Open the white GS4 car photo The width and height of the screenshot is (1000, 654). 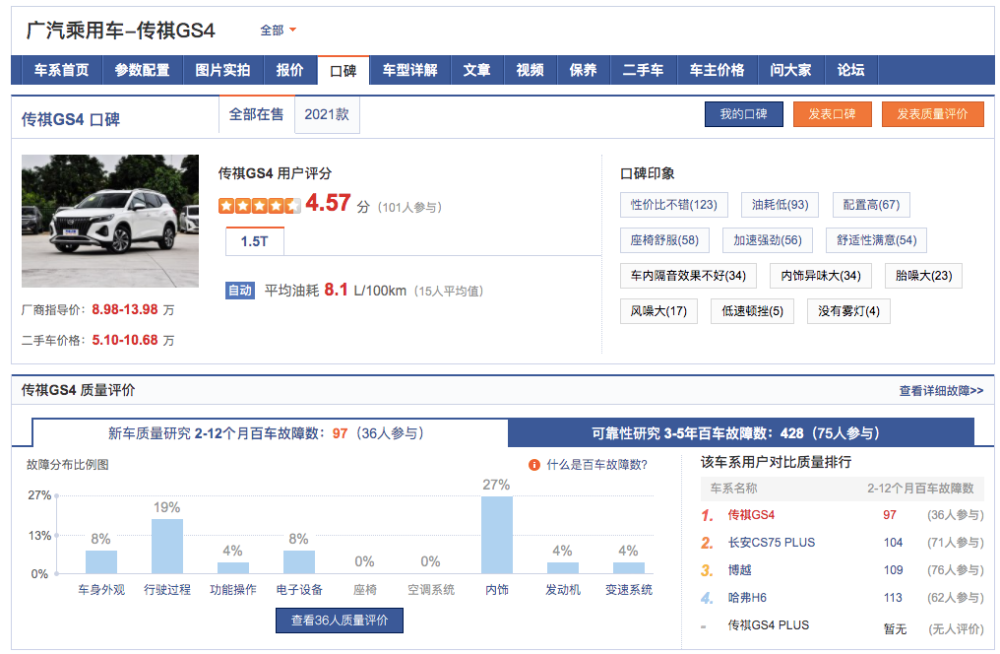click(x=110, y=221)
